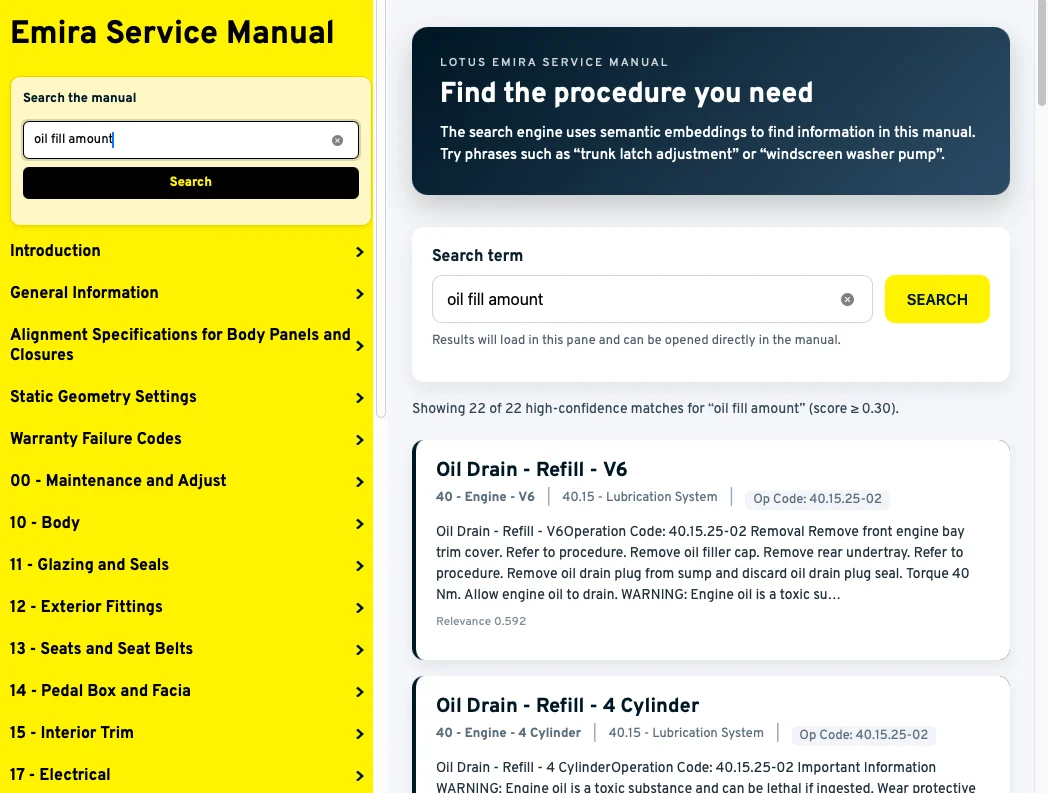Expand the 15 - Interior Trim chevron
The width and height of the screenshot is (1048, 793).
tap(359, 734)
